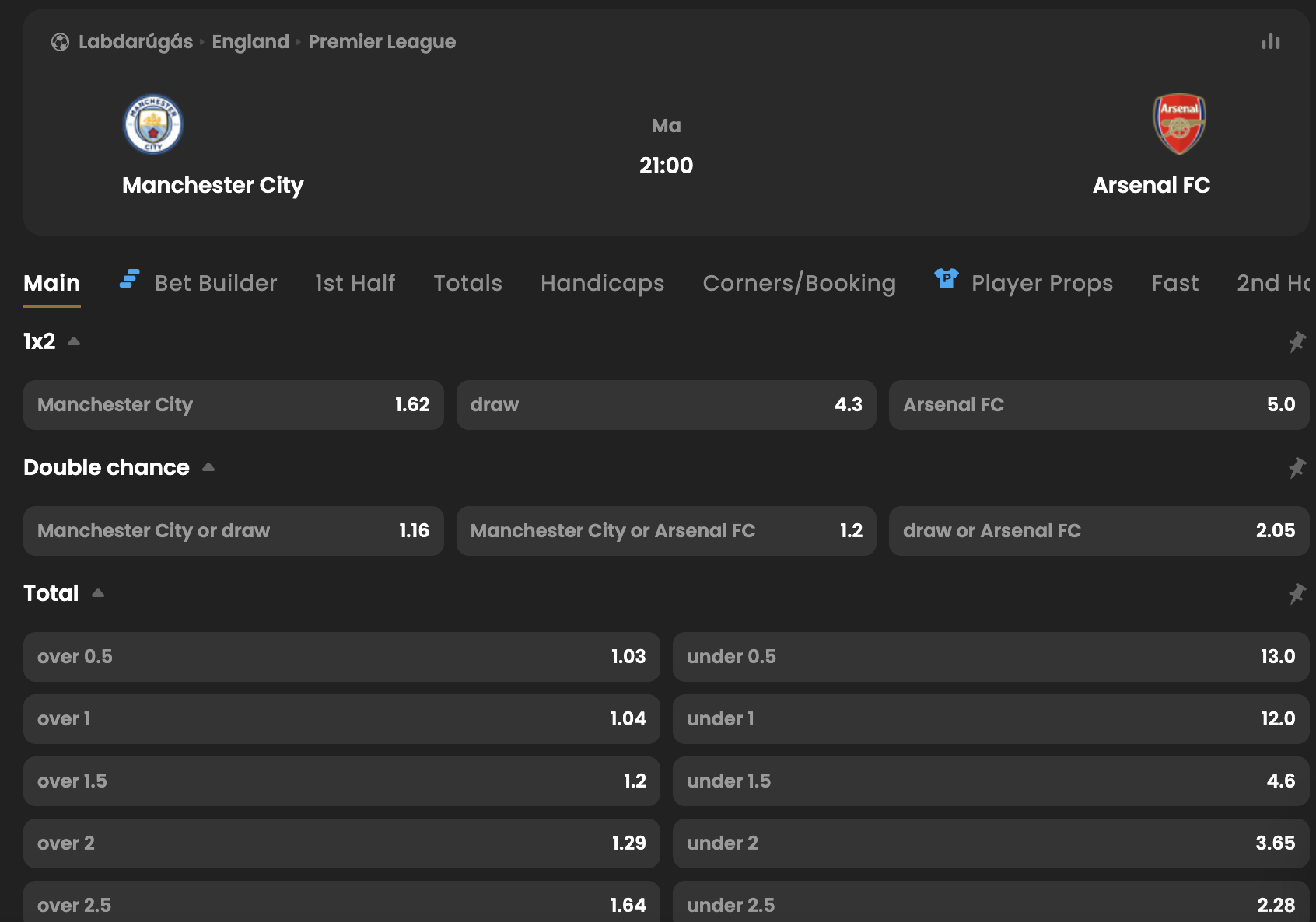Select over 2.5 at 1.64
The height and width of the screenshot is (922, 1316).
click(341, 902)
